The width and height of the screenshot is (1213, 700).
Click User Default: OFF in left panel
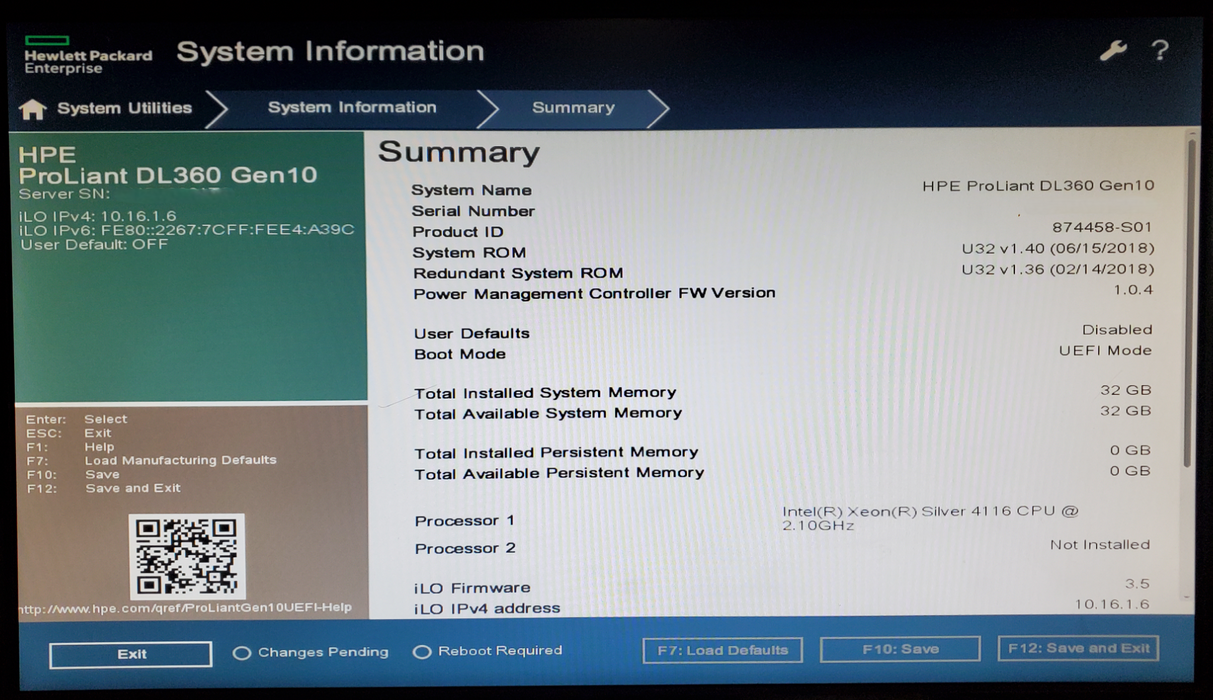(94, 244)
